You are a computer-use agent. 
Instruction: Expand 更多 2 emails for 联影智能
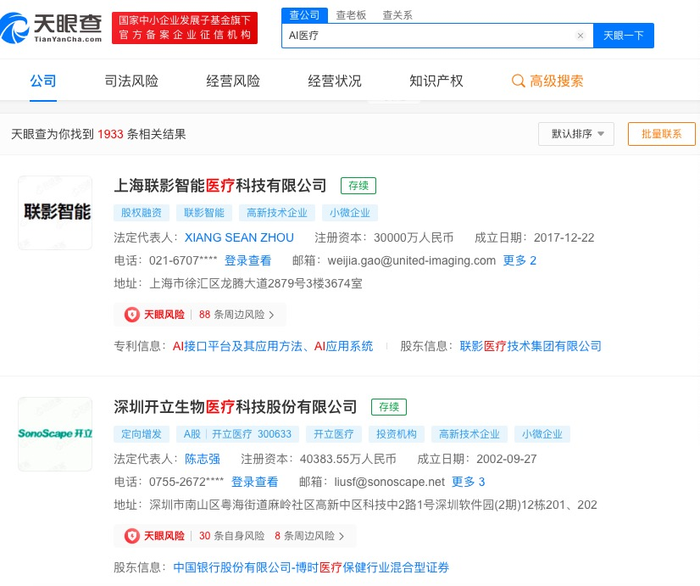coord(519,261)
